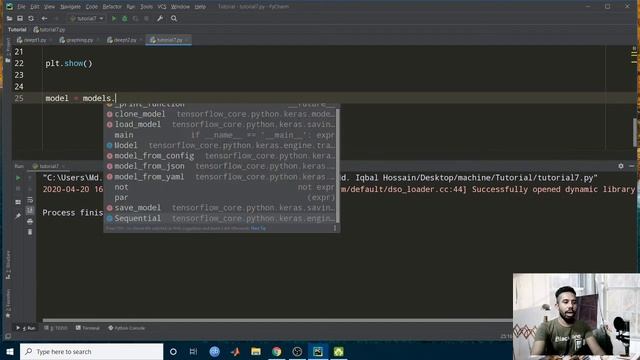Open the Run tool window button
The height and width of the screenshot is (360, 640).
tap(26, 328)
